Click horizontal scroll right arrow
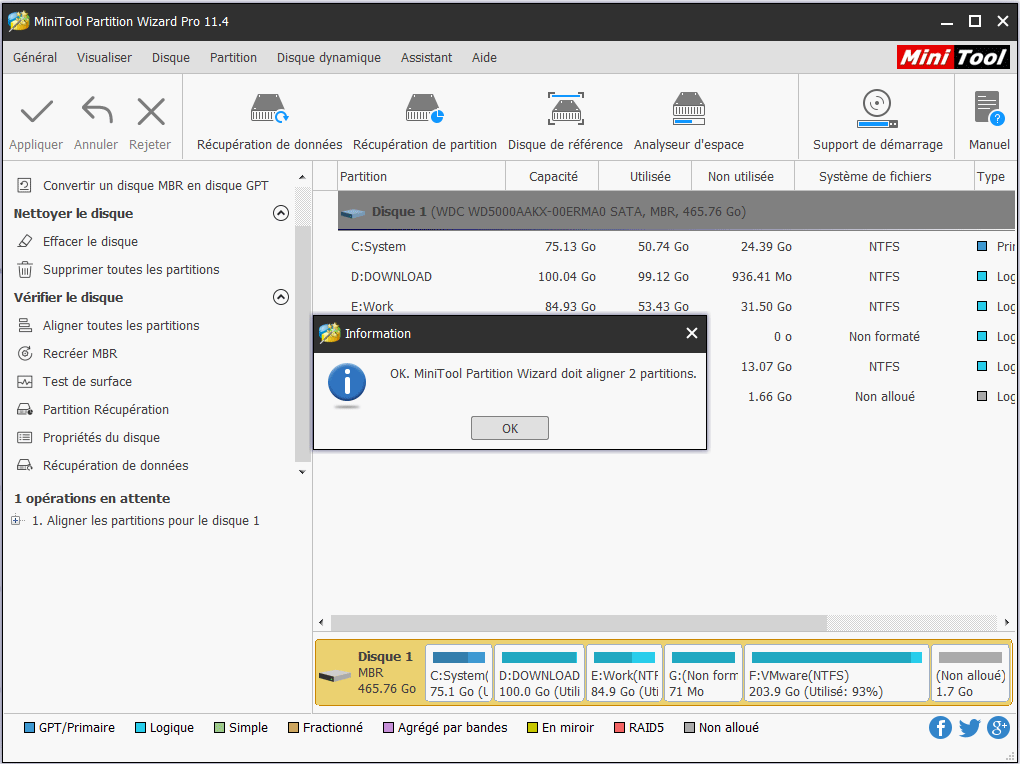 pos(1006,622)
